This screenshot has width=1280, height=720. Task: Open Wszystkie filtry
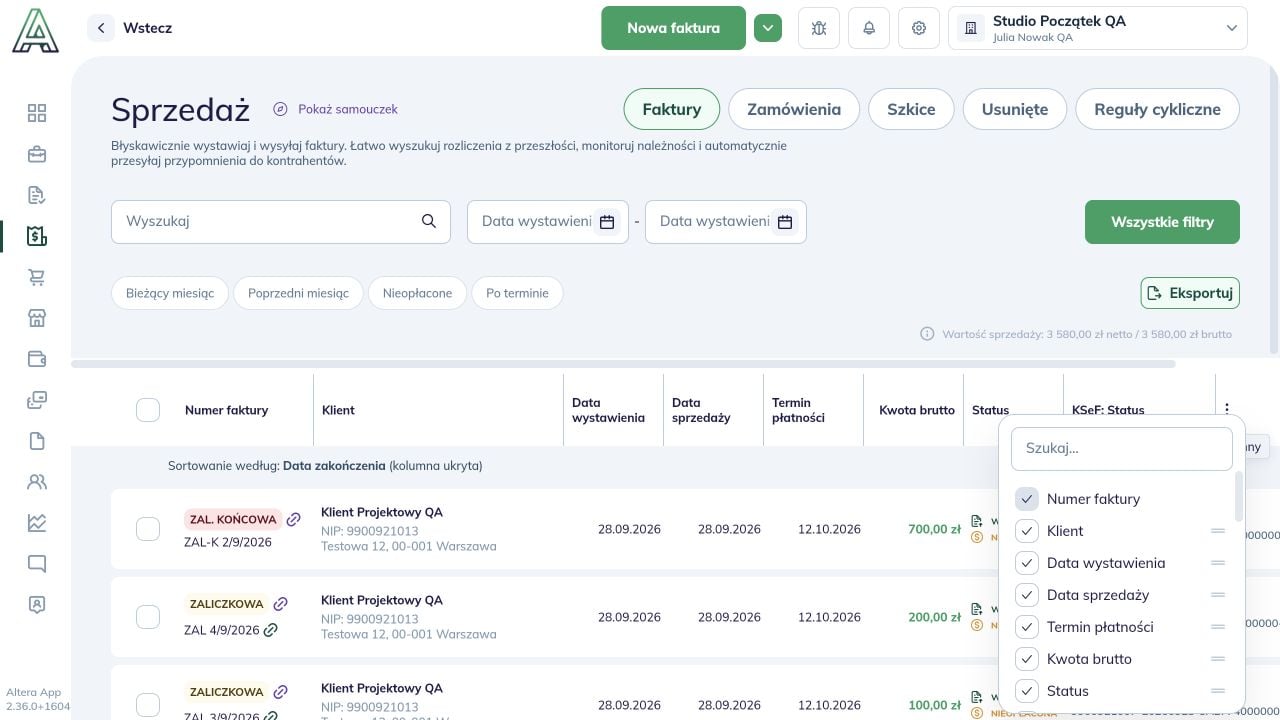pyautogui.click(x=1162, y=222)
